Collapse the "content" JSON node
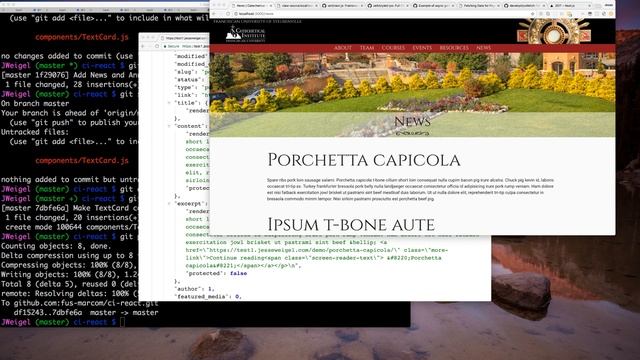The height and width of the screenshot is (360, 640). point(169,126)
